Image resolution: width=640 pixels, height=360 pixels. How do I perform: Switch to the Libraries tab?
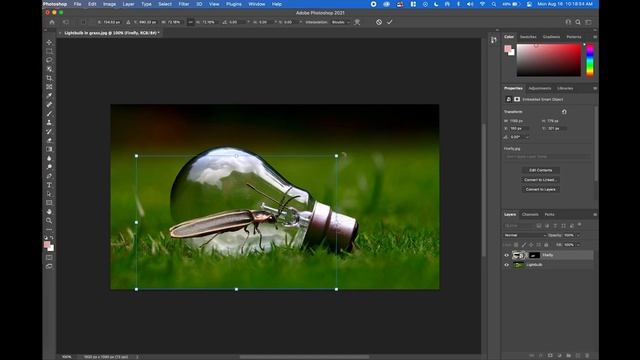click(565, 88)
